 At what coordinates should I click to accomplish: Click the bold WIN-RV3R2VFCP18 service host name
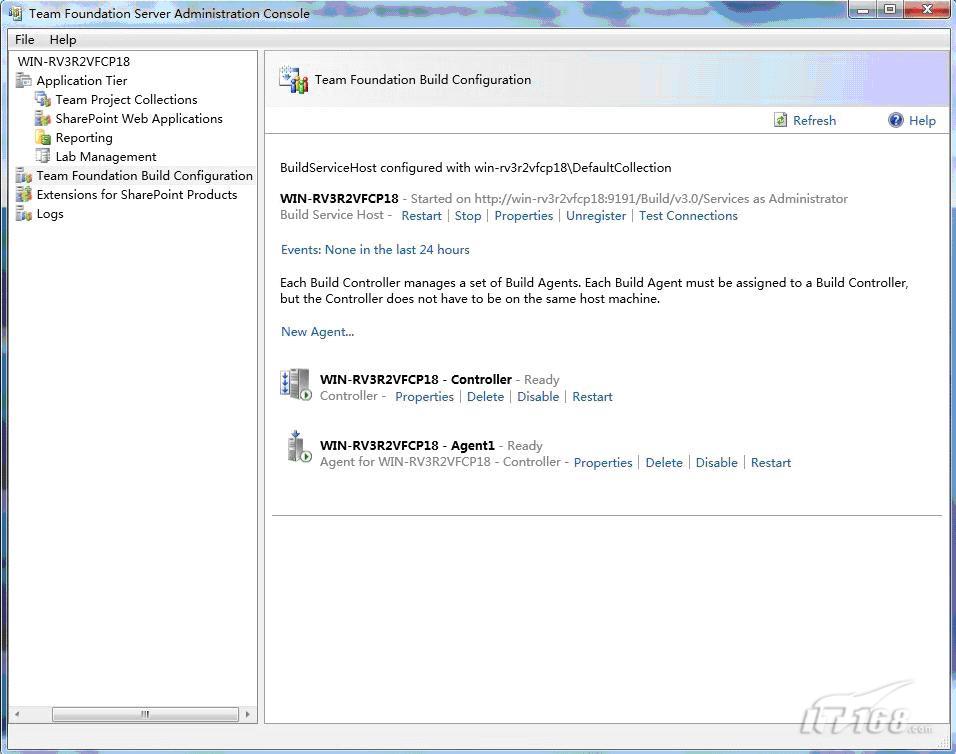tap(339, 199)
